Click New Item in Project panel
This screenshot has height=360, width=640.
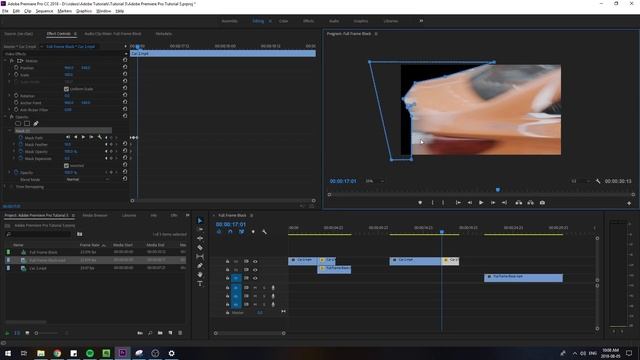pyautogui.click(x=170, y=333)
